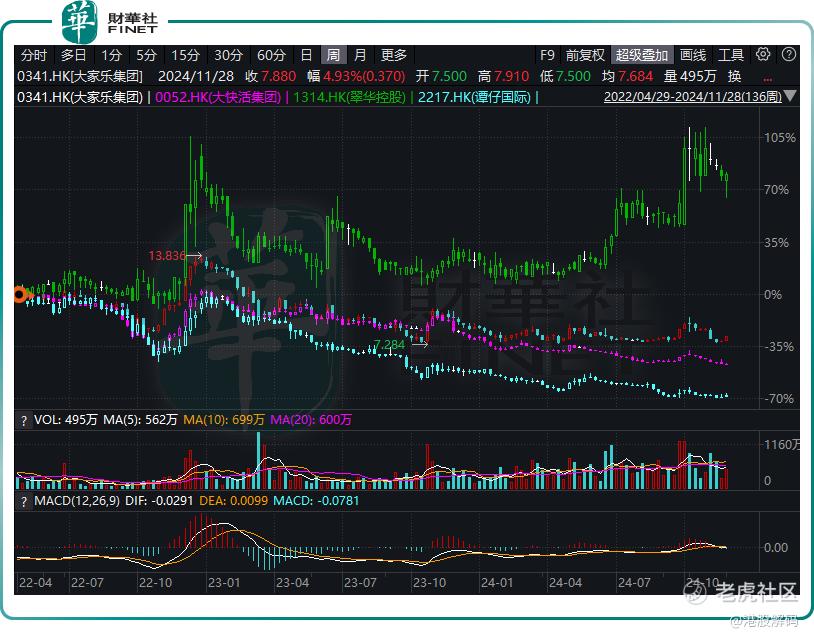Click the 13.836 high price label
Viewport: 814px width, 640px height.
pos(167,255)
